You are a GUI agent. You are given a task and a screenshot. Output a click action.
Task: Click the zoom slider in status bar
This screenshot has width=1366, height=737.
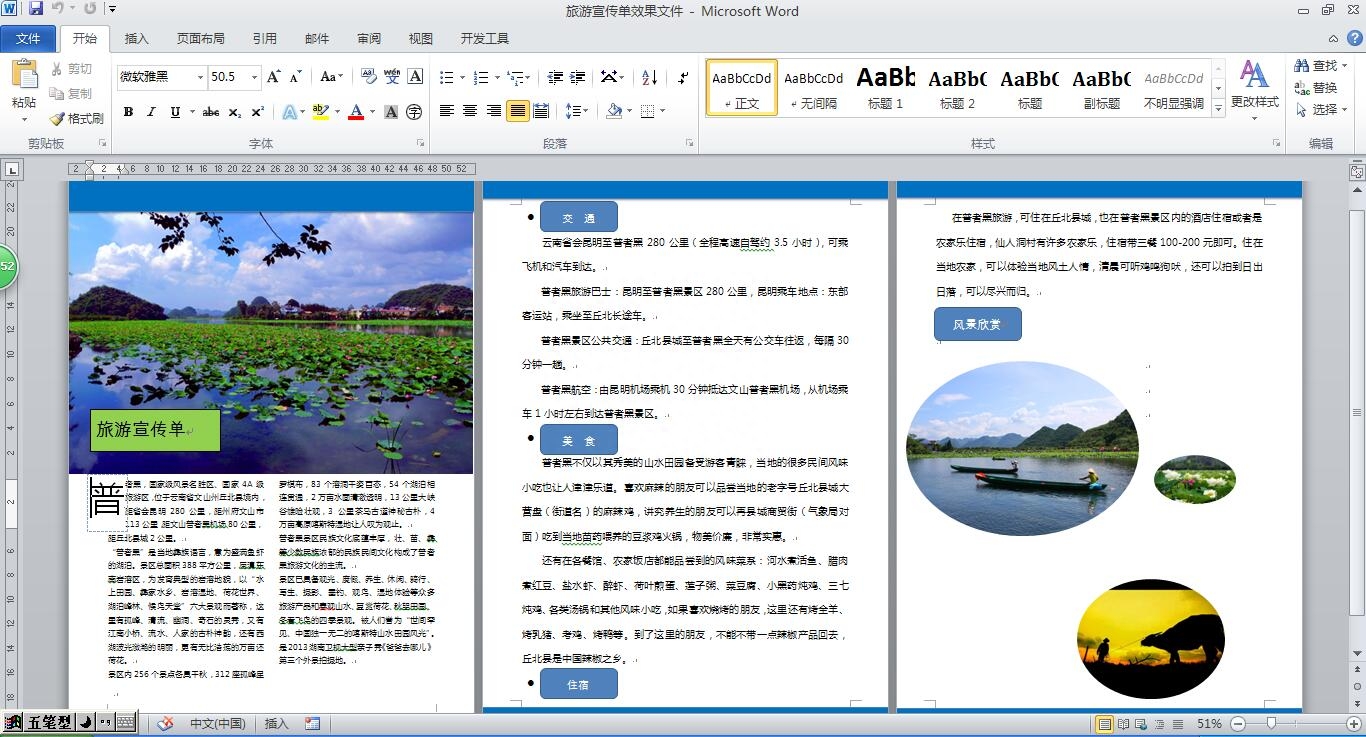[1271, 723]
